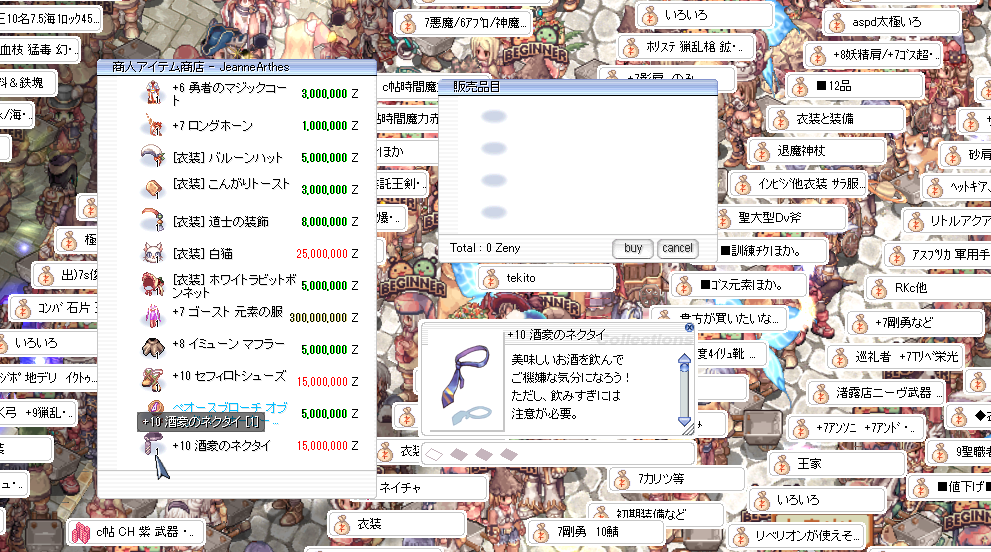The image size is (991, 552).
Task: Close the 酒豪のネクタイ description panel
Action: 689,327
